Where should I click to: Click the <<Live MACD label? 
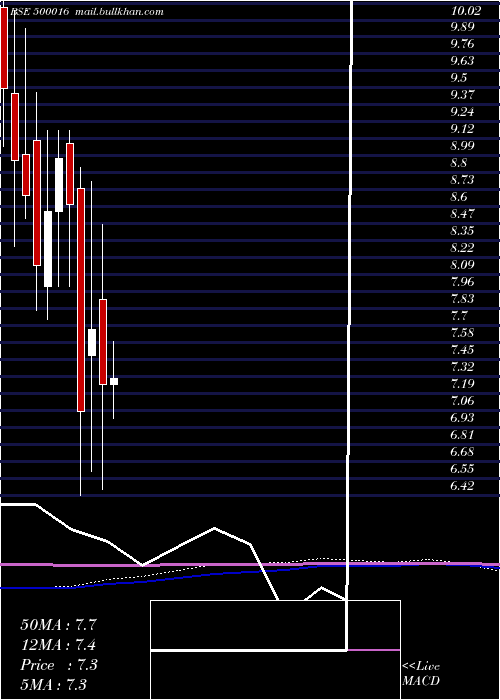(x=421, y=673)
